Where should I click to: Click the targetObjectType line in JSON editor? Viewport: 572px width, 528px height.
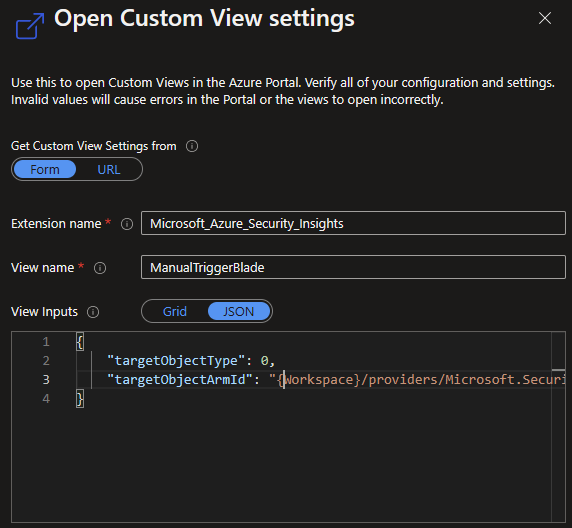(x=191, y=361)
